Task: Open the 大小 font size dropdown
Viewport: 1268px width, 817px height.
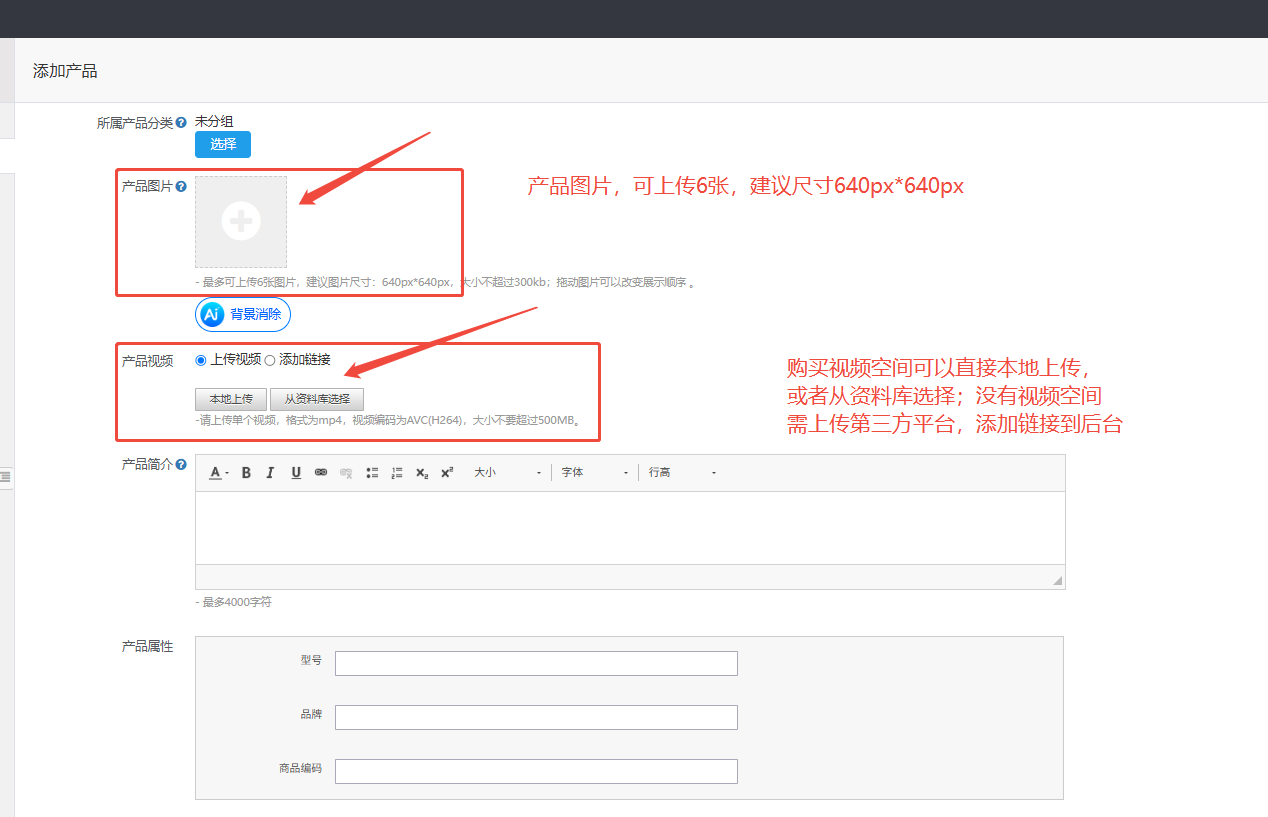Action: click(x=508, y=473)
